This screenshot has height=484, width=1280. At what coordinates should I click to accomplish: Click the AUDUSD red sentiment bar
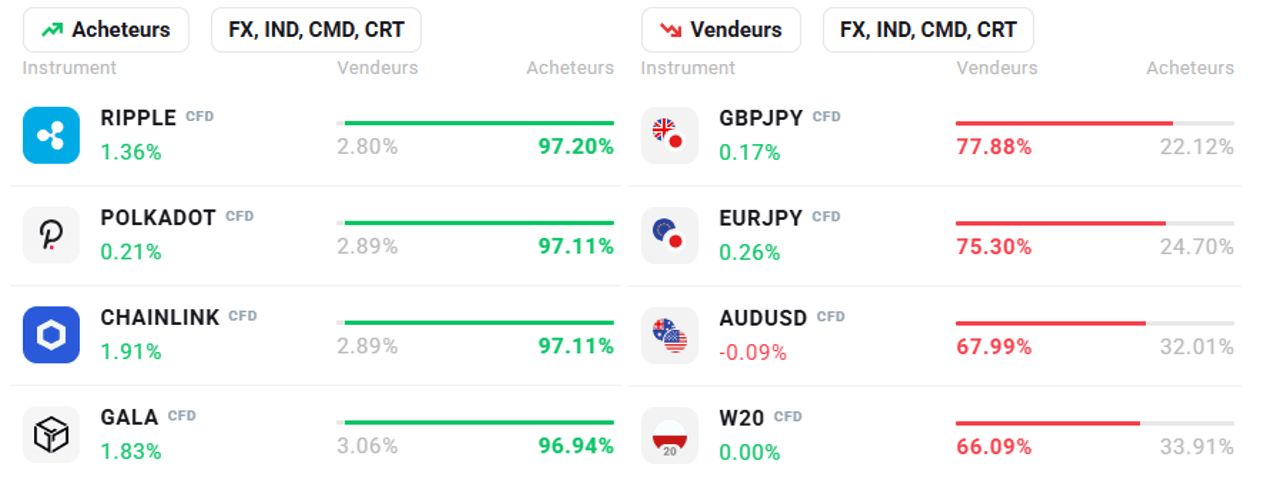click(x=1050, y=323)
